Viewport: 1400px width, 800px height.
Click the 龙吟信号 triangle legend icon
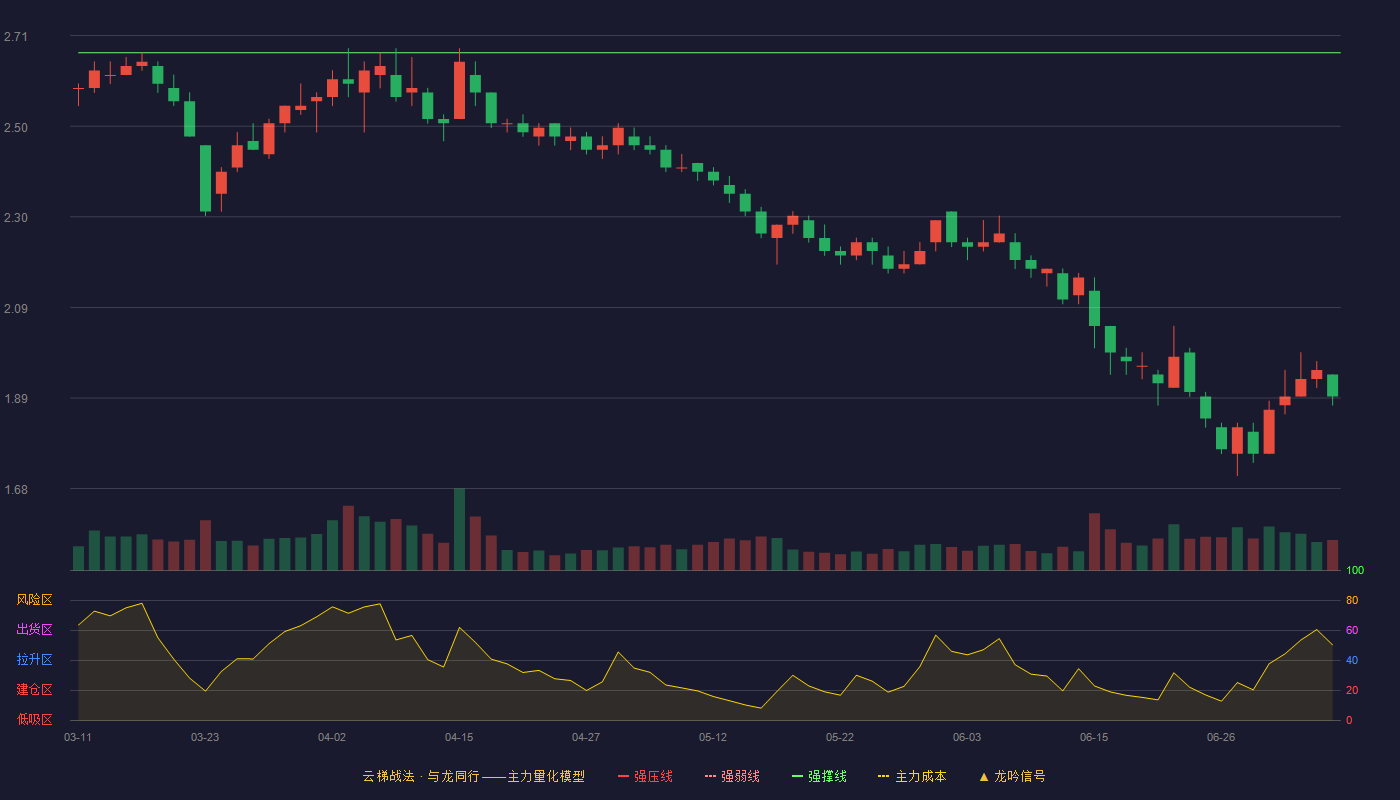point(984,776)
